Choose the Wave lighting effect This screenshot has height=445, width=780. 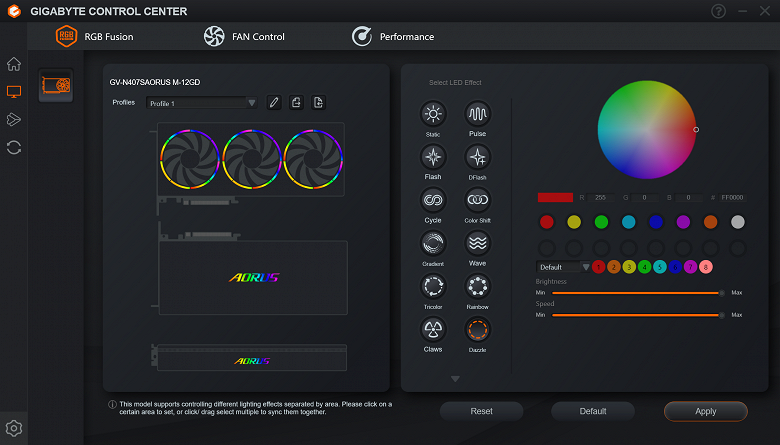click(x=478, y=243)
